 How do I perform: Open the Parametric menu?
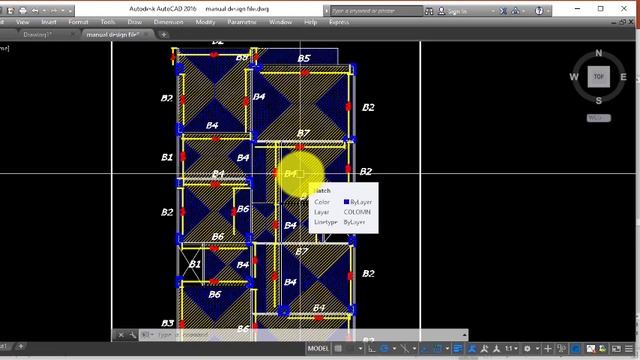242,22
